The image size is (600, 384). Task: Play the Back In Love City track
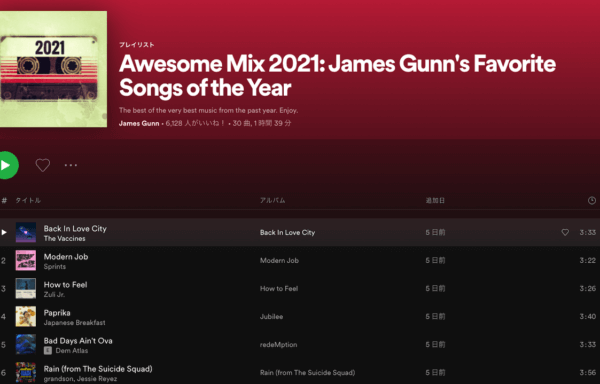[4, 232]
